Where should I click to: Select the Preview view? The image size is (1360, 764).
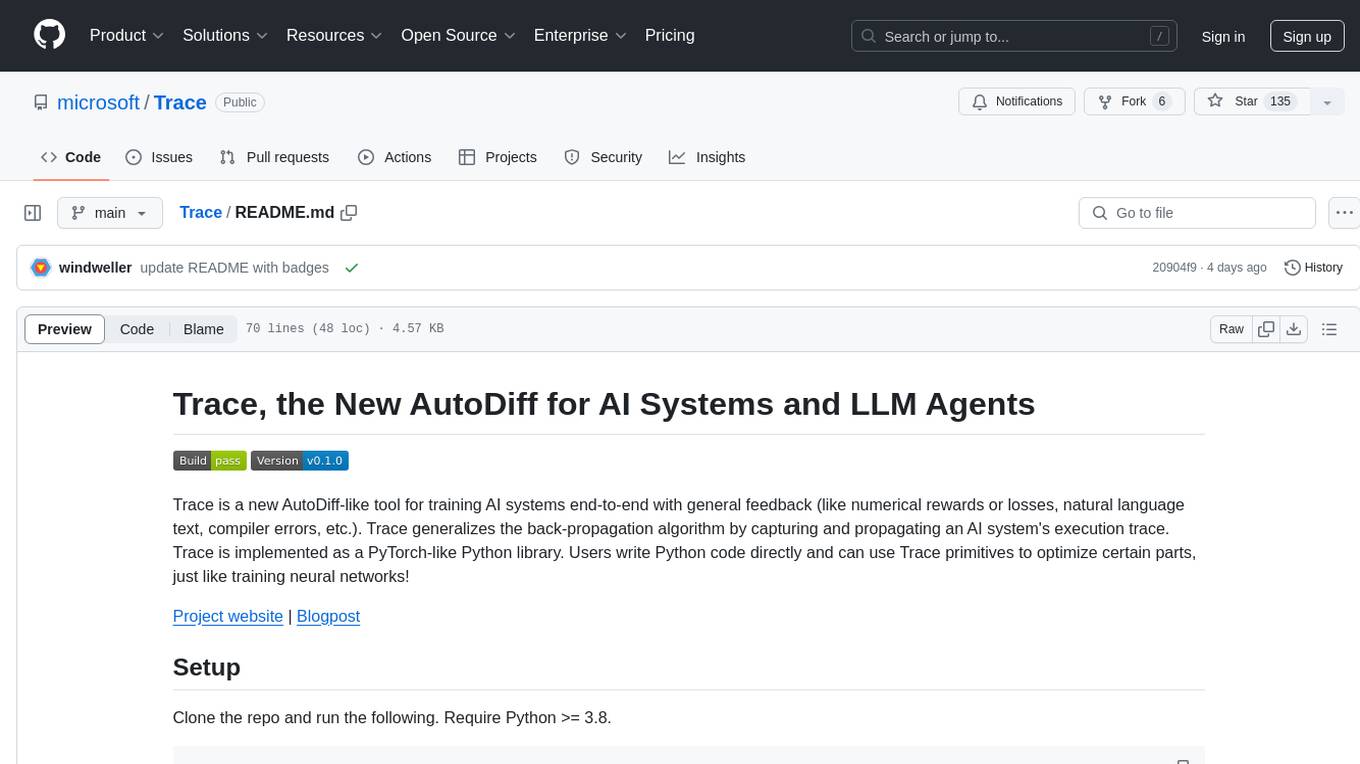pos(65,329)
